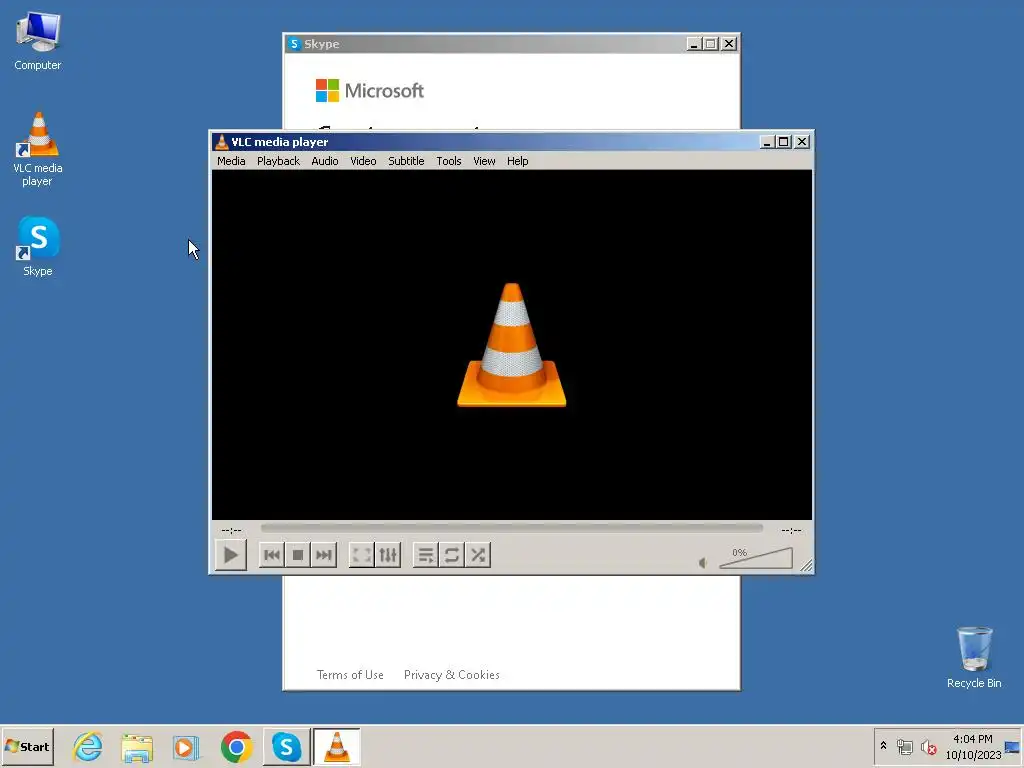1024x768 pixels.
Task: Toggle VLC fullscreen video mode
Action: coord(361,555)
